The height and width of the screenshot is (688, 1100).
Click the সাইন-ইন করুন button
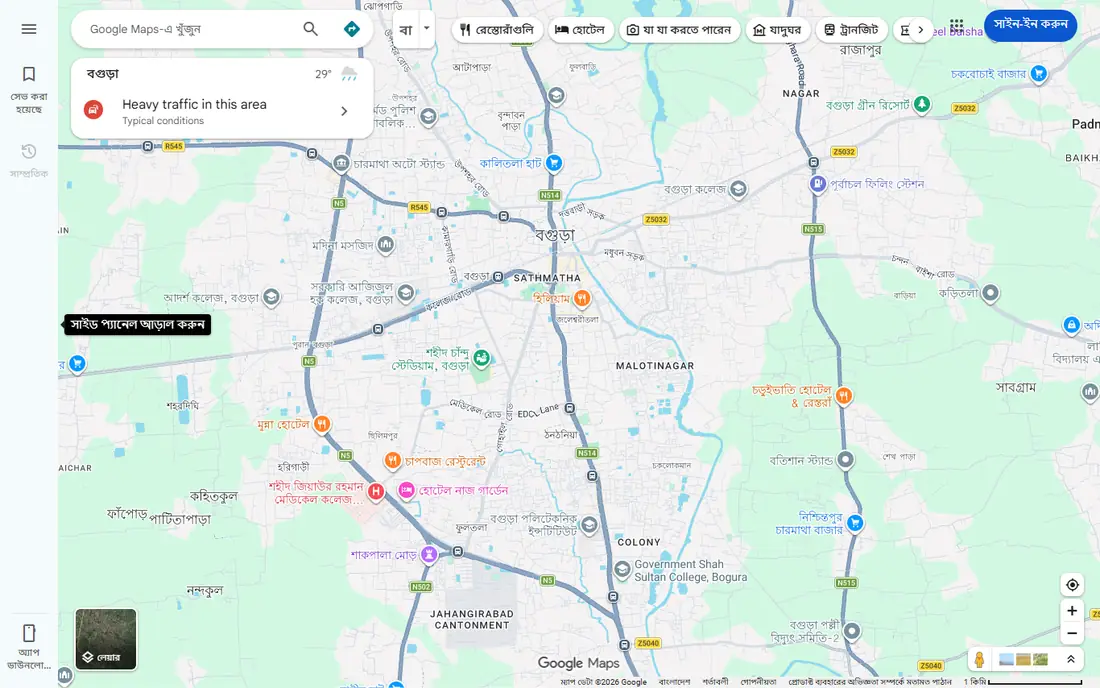pos(1031,25)
